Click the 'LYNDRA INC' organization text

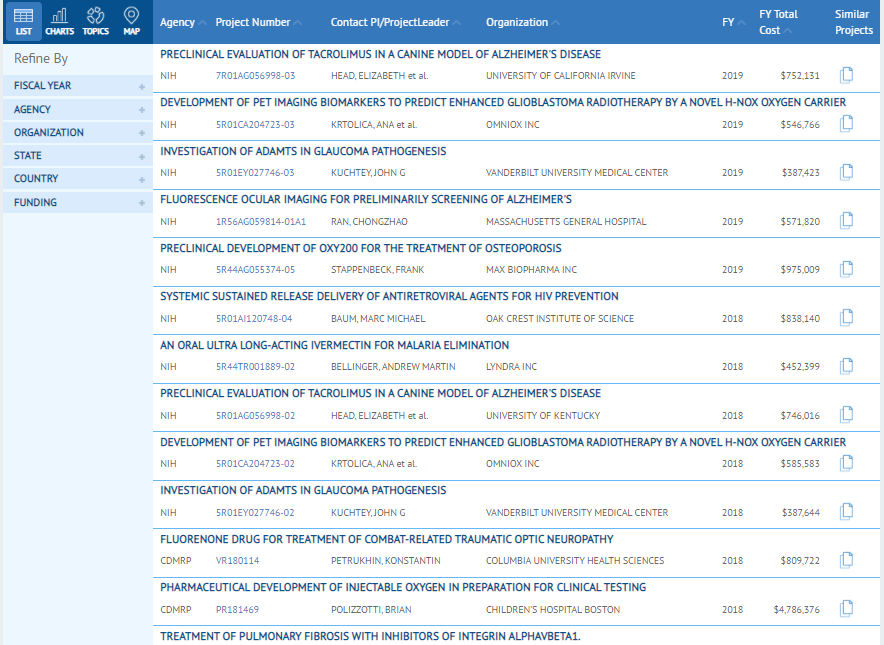click(511, 366)
